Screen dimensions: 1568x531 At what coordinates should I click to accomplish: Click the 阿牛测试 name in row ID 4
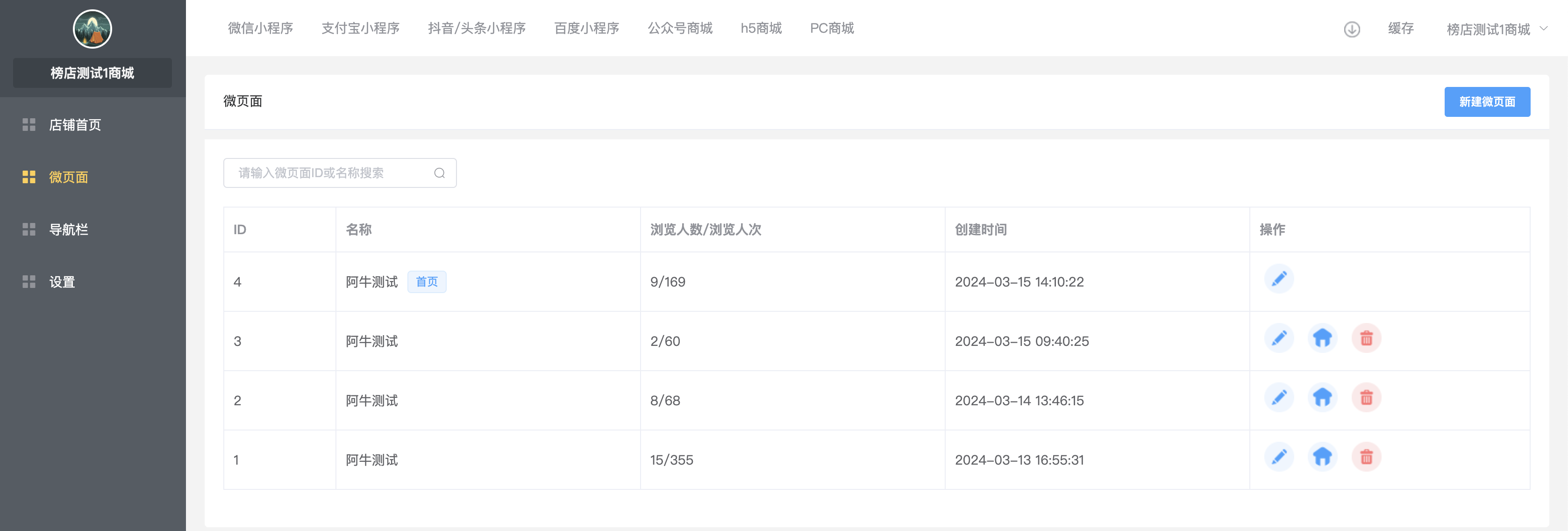pyautogui.click(x=371, y=282)
